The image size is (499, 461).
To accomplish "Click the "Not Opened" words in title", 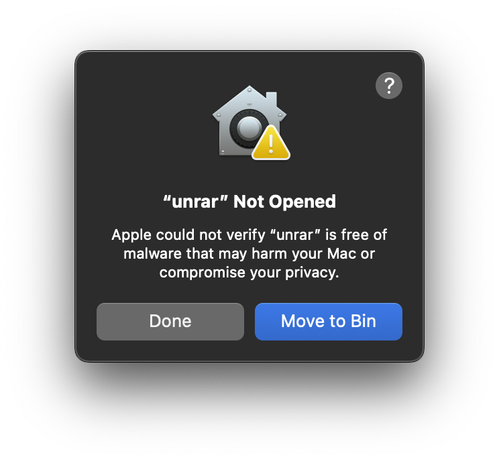I will coord(284,202).
